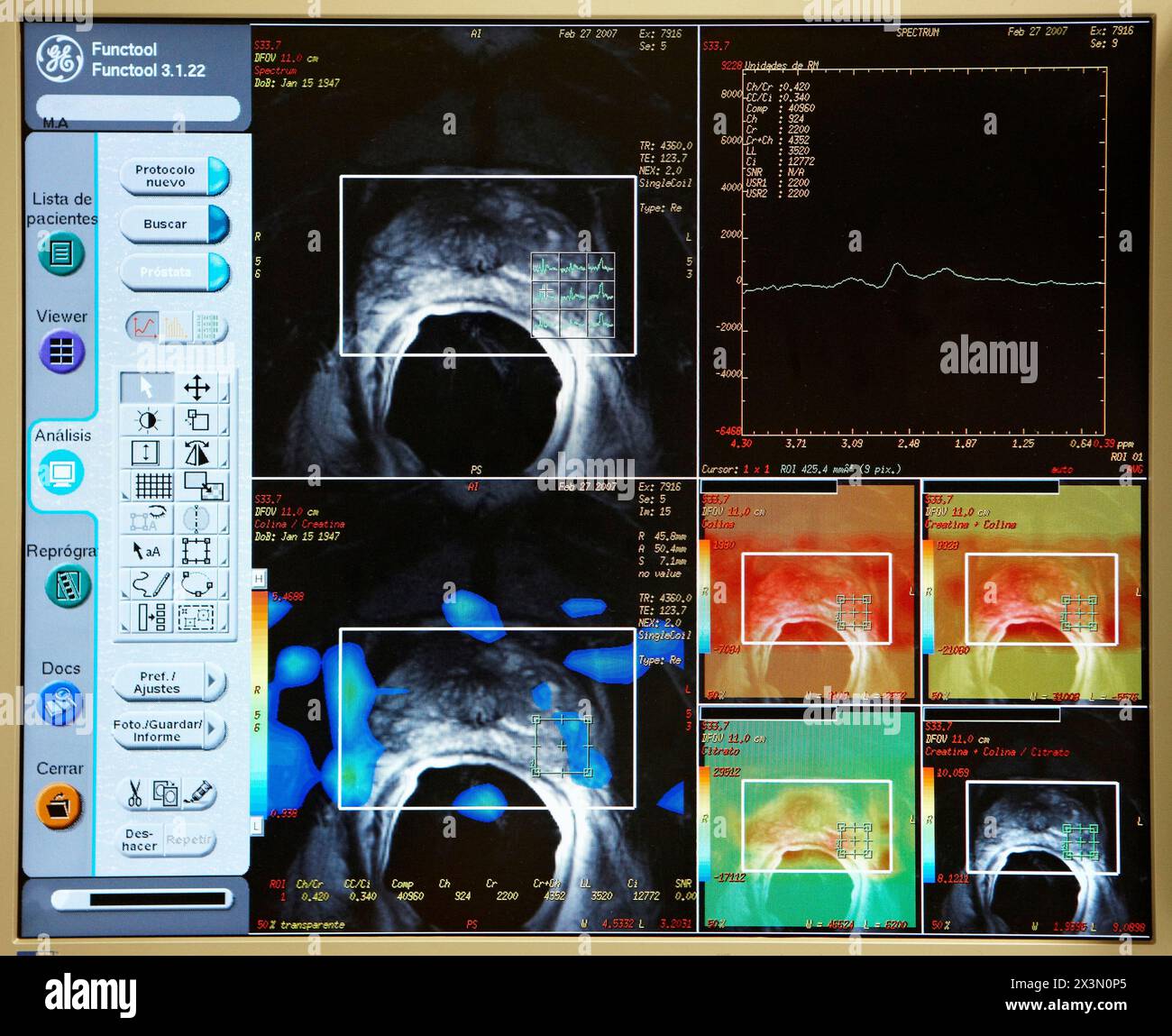Copy using the duplicate images icon
Image resolution: width=1172 pixels, height=1036 pixels.
166,794
